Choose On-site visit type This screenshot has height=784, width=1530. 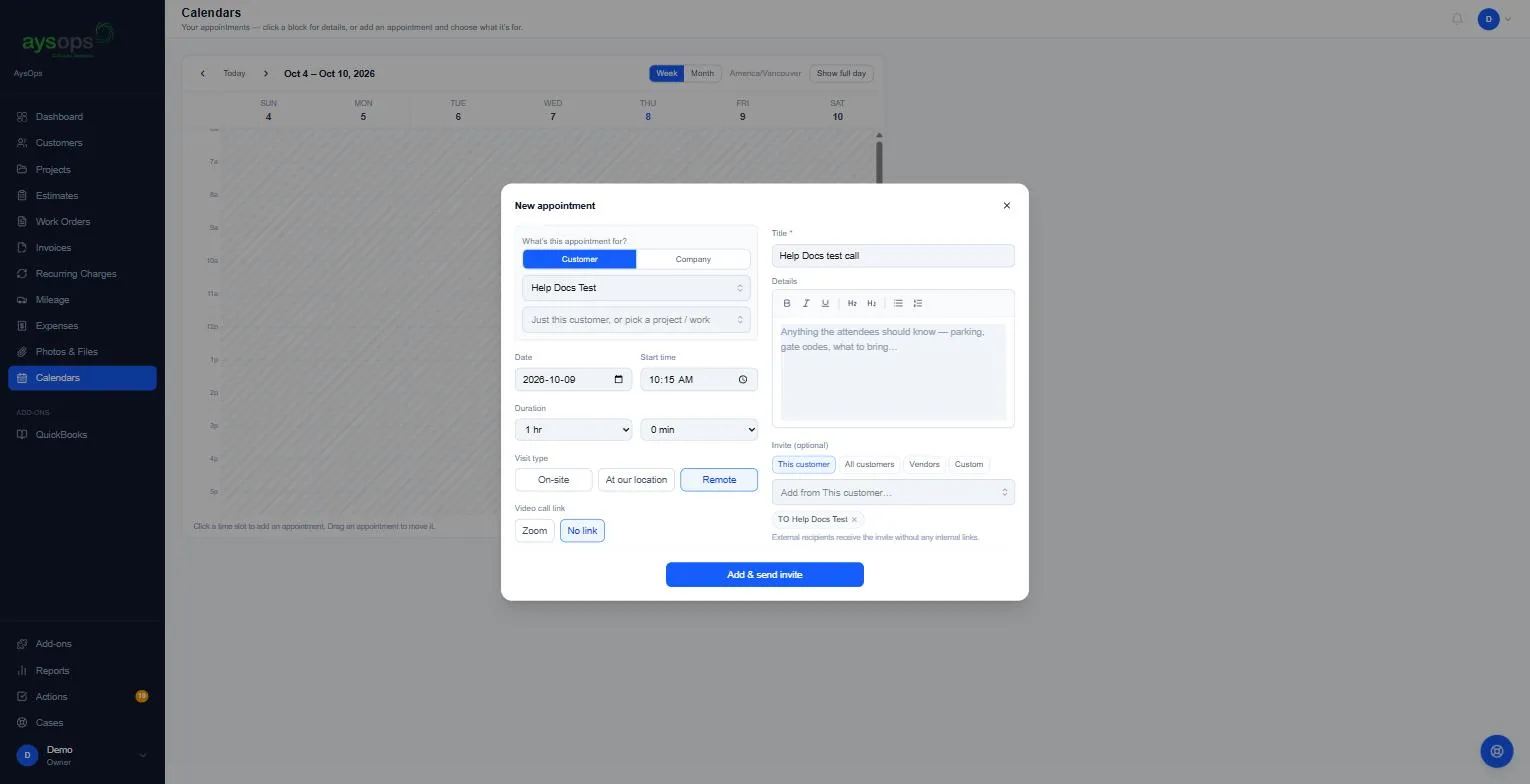554,480
